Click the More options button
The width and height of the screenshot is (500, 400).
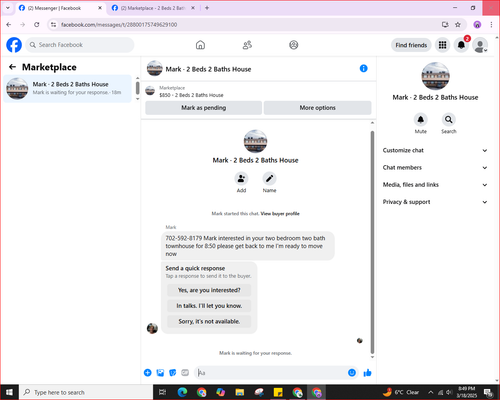317,108
